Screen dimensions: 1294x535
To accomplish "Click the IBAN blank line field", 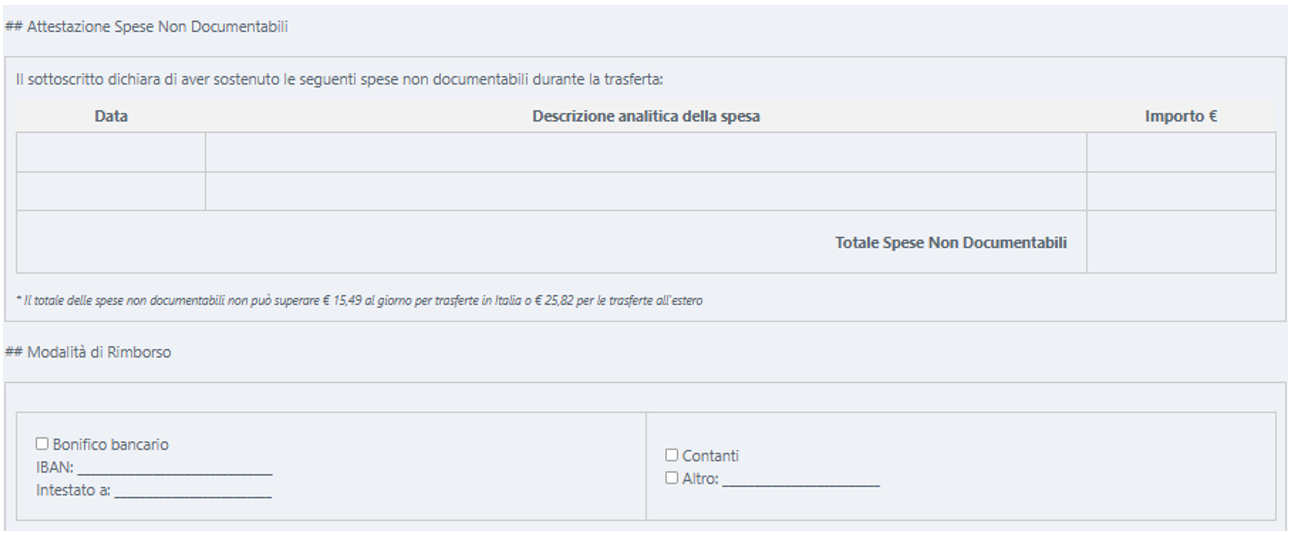I will [x=175, y=467].
